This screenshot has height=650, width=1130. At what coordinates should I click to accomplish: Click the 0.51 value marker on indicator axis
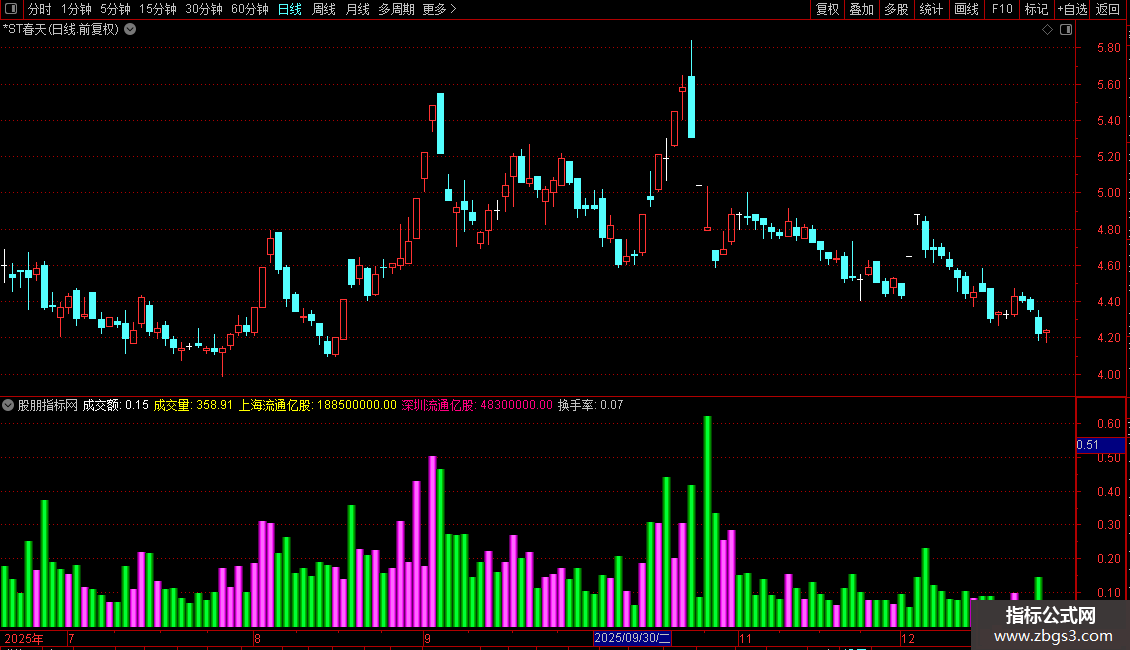pyautogui.click(x=1100, y=445)
